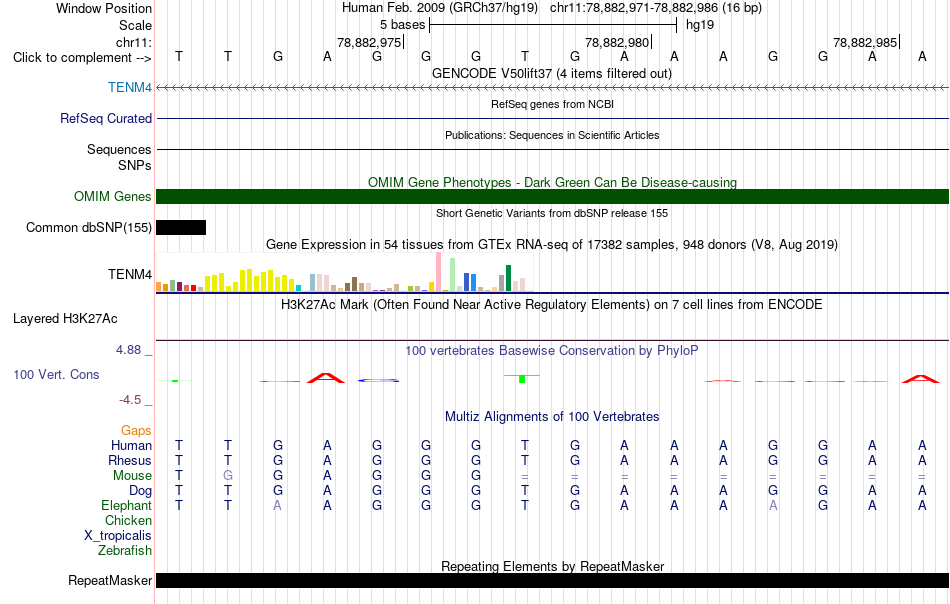Click the light green GTEx expression bar
This screenshot has width=950, height=604.
tap(453, 274)
